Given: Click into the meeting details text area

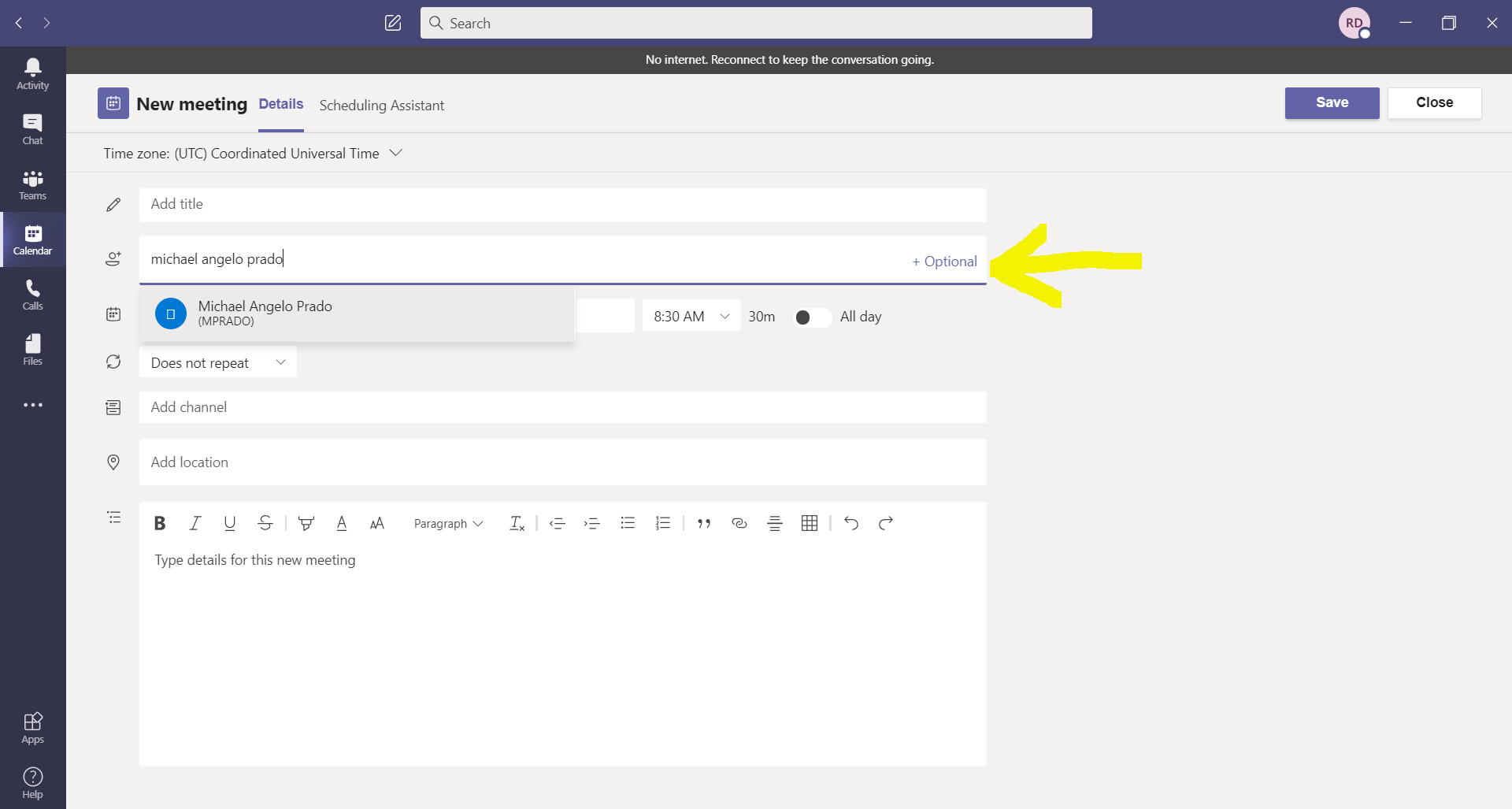Looking at the screenshot, I should (562, 654).
